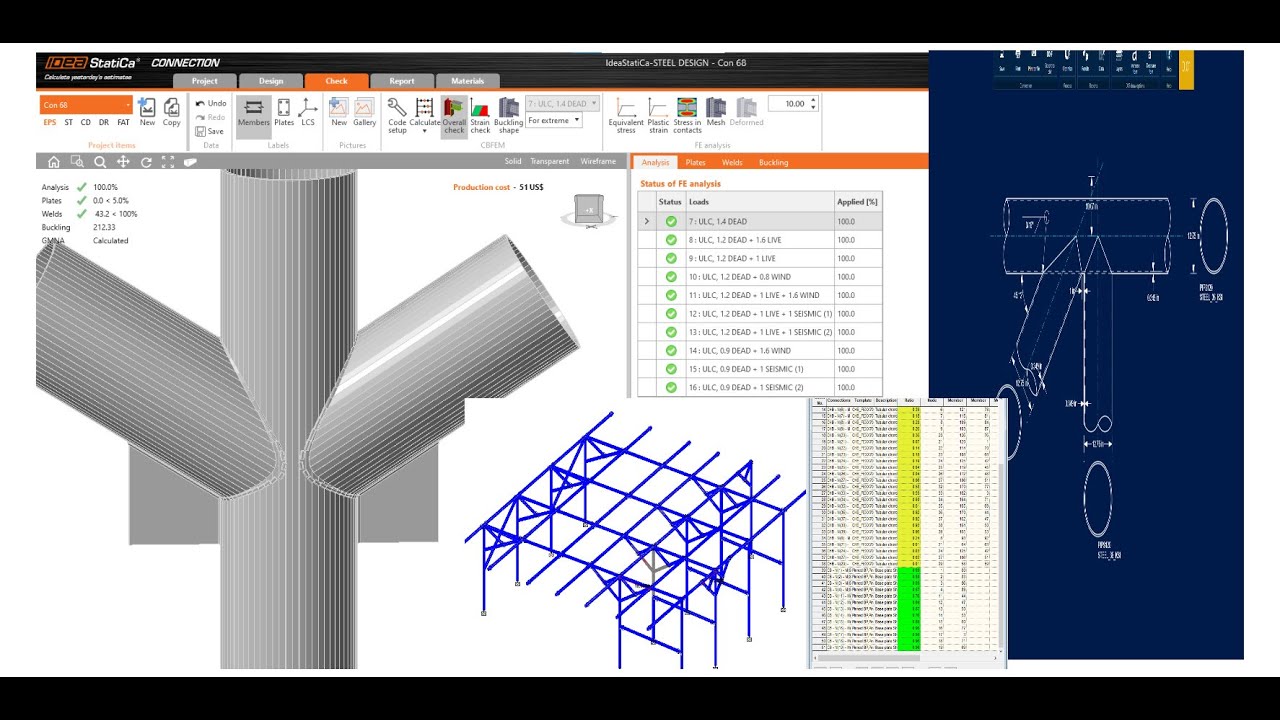Click the Home view icon

click(x=54, y=162)
